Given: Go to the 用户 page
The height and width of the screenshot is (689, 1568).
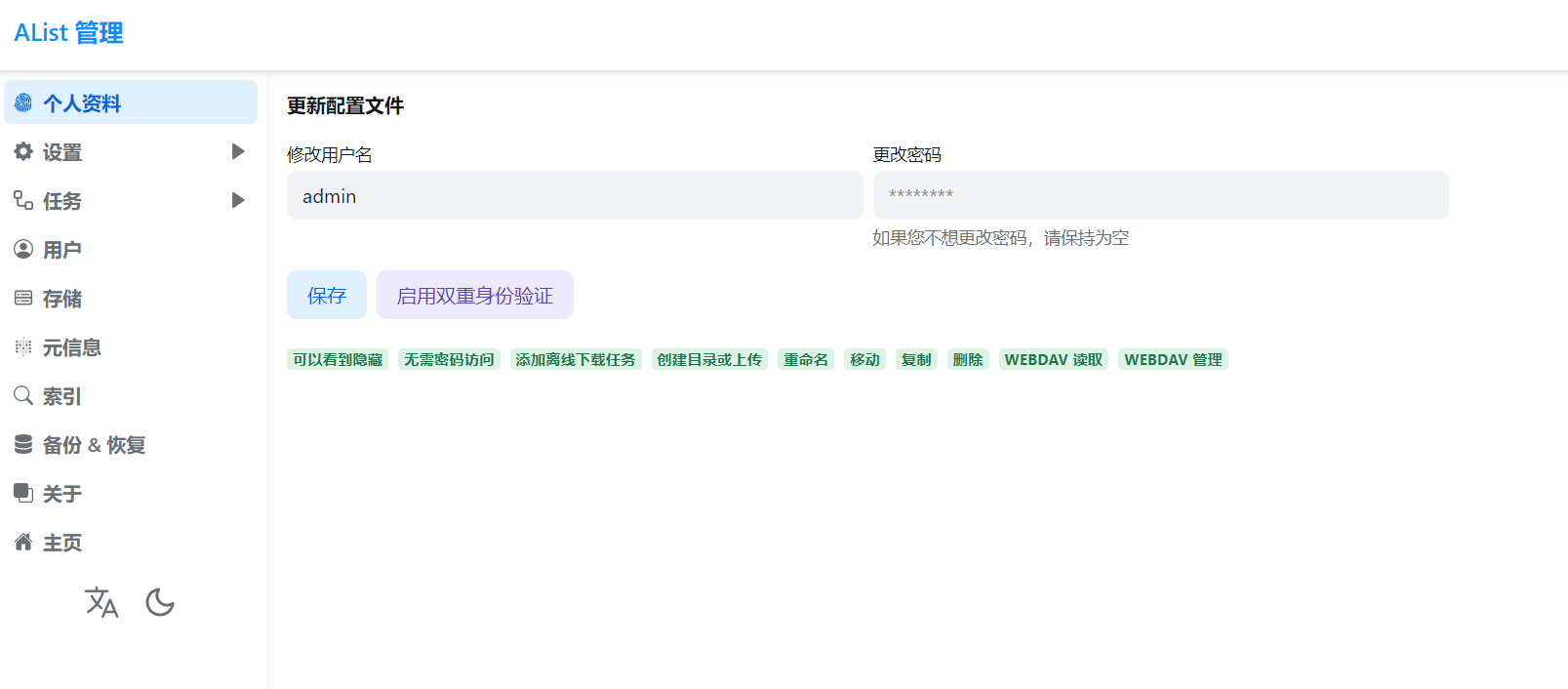Looking at the screenshot, I should (x=131, y=249).
